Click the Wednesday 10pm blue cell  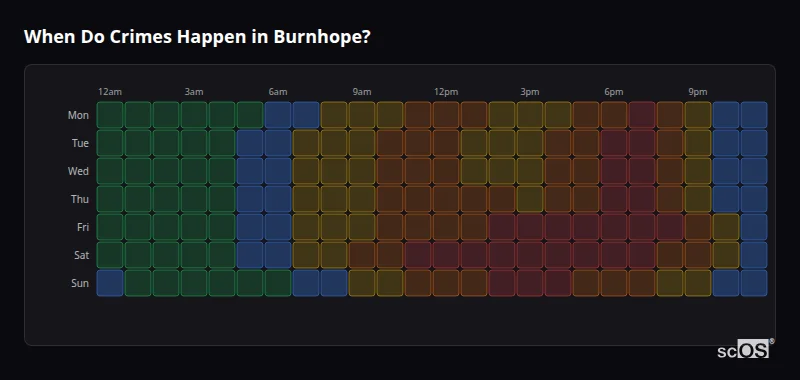pyautogui.click(x=726, y=171)
